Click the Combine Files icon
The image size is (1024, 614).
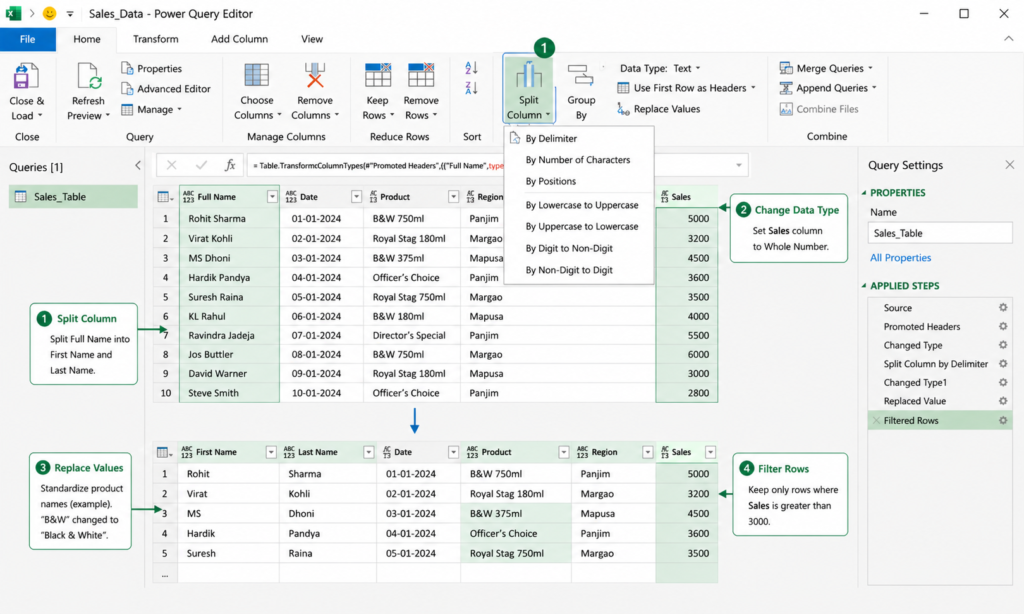pos(786,108)
